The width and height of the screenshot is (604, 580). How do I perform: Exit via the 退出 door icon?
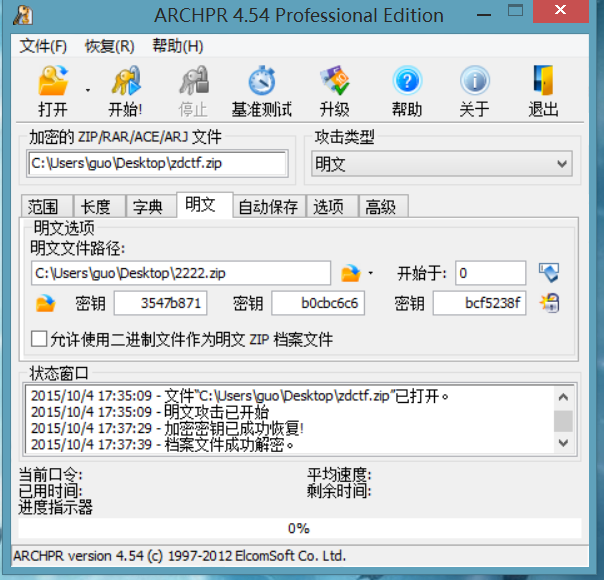543,82
